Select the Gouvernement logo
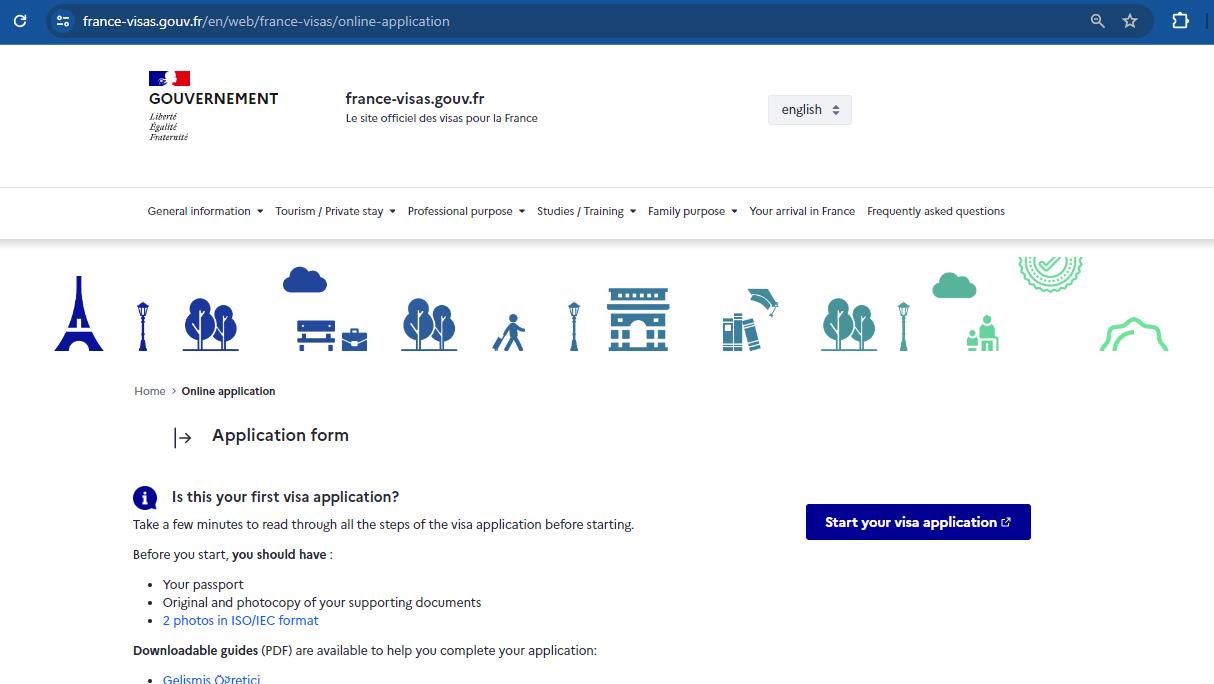Screen dimensions: 1214x684 click(213, 103)
